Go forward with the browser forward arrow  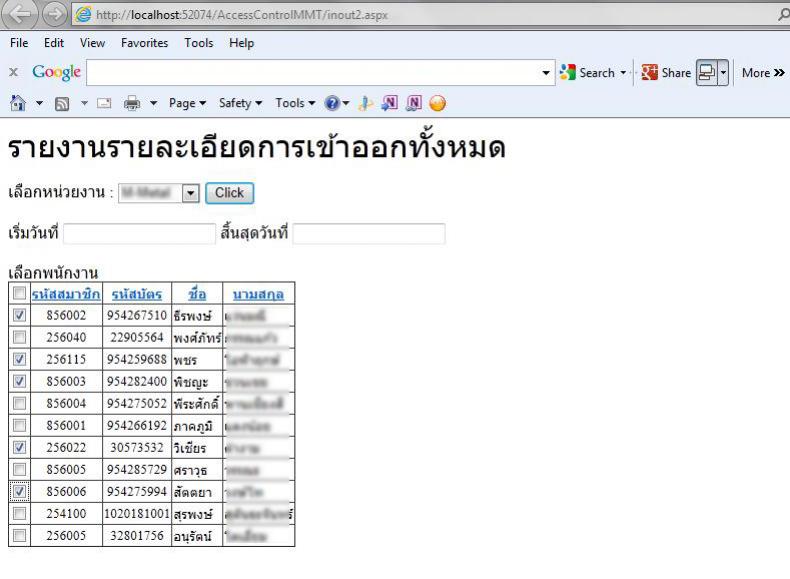pos(54,14)
